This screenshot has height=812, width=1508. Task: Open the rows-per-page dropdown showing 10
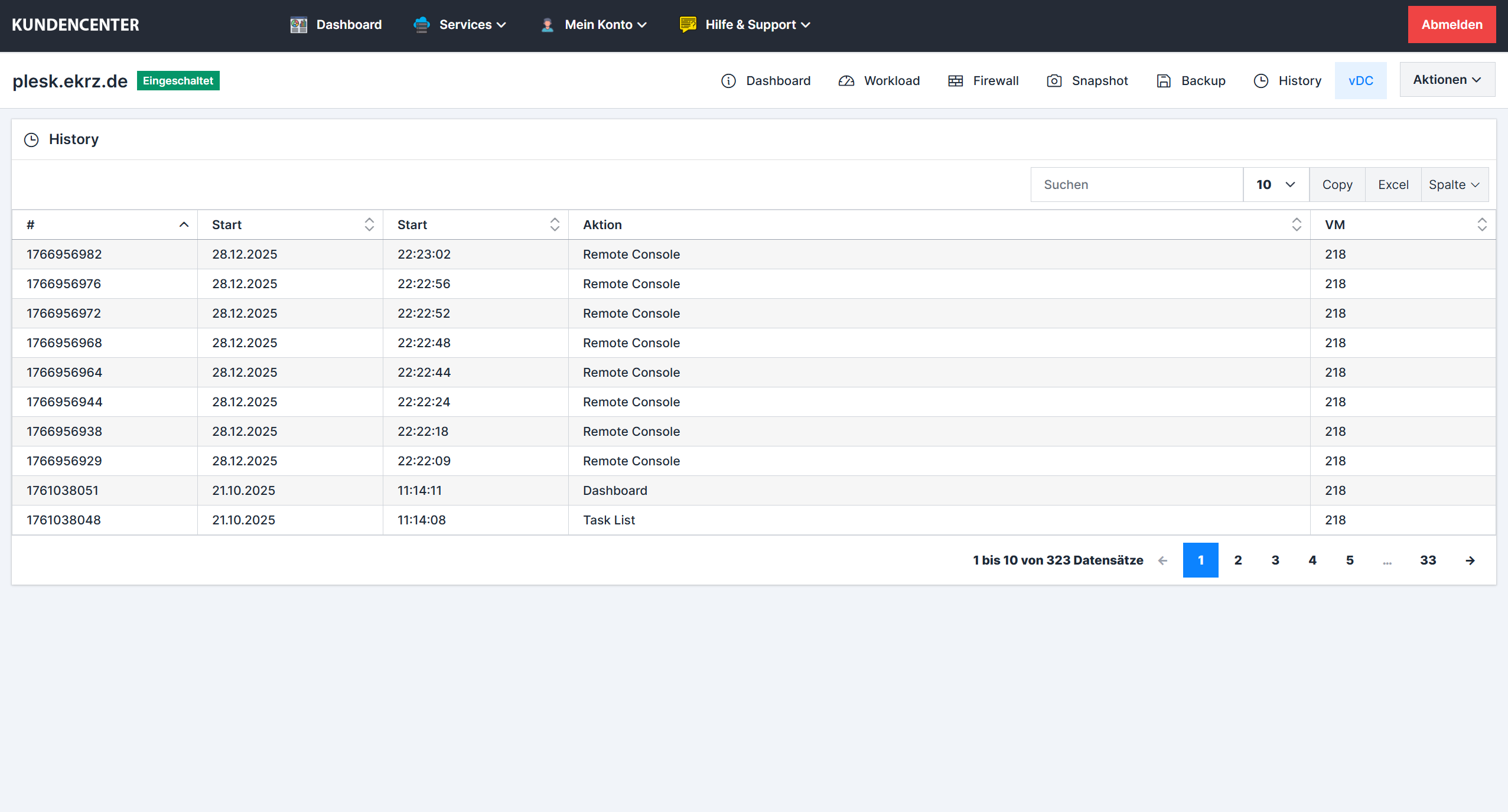click(x=1275, y=185)
